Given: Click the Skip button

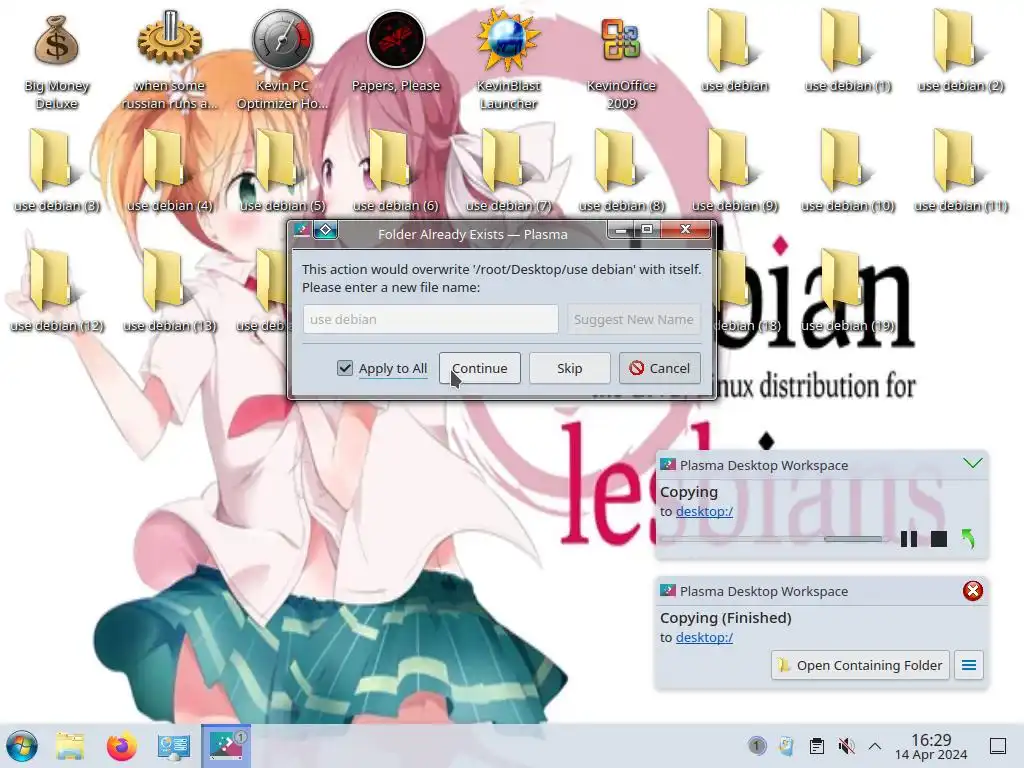Looking at the screenshot, I should 569,368.
